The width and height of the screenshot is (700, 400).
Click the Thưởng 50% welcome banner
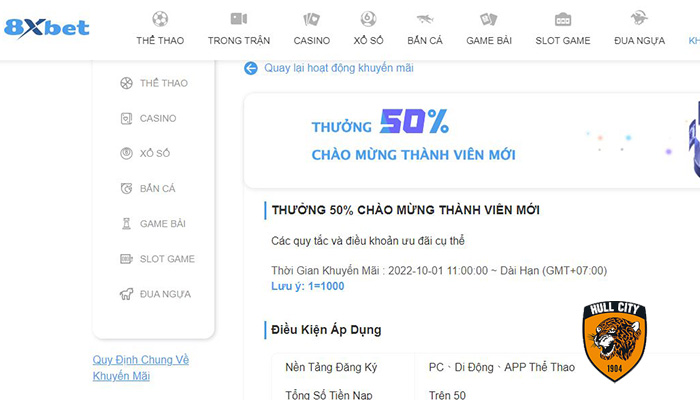coord(471,141)
